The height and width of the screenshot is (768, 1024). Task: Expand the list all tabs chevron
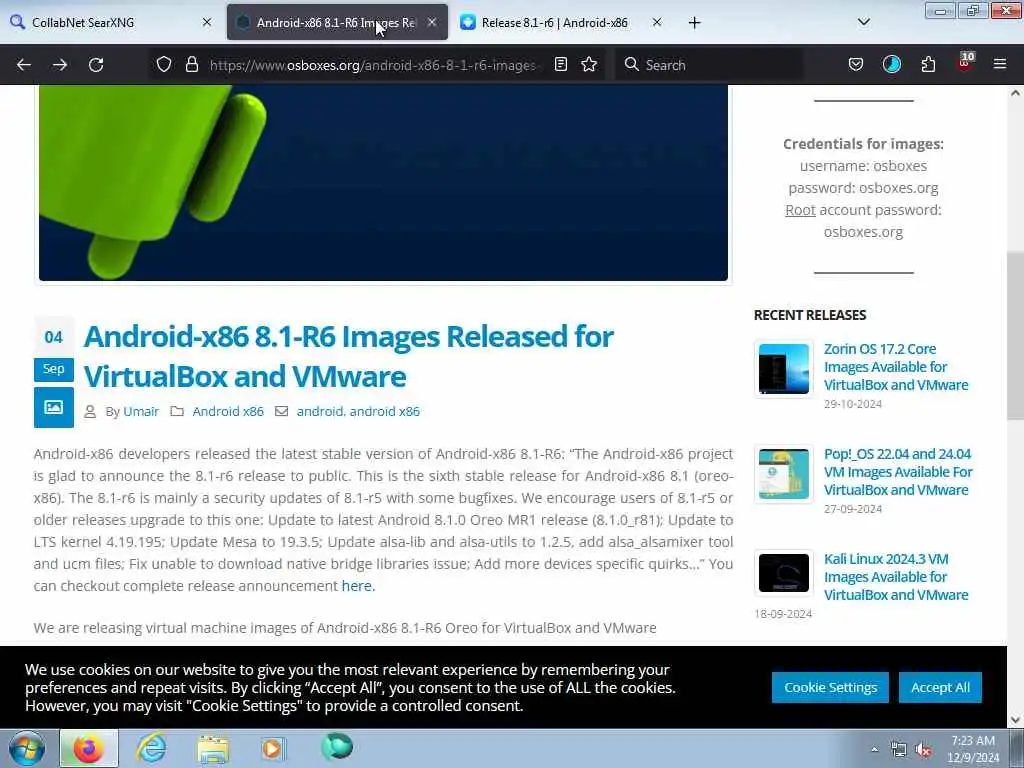tap(864, 23)
